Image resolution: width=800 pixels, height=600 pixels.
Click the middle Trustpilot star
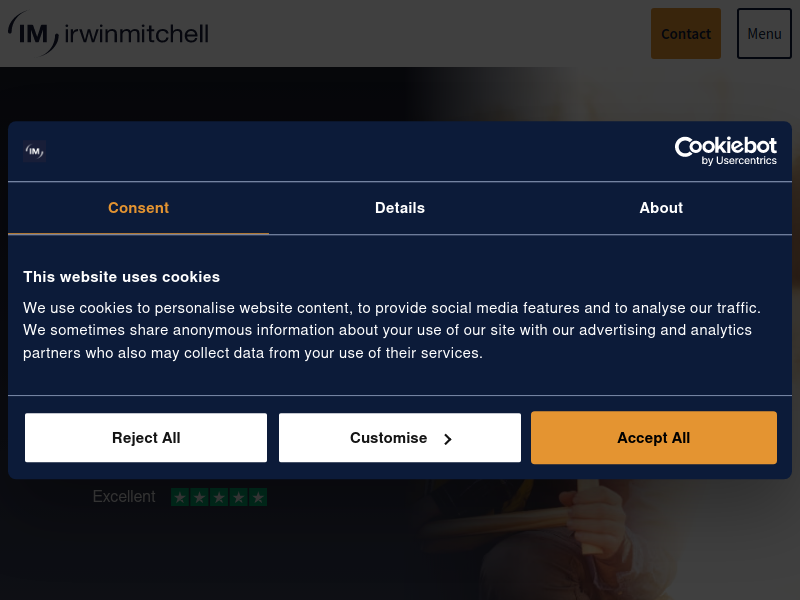pos(219,497)
